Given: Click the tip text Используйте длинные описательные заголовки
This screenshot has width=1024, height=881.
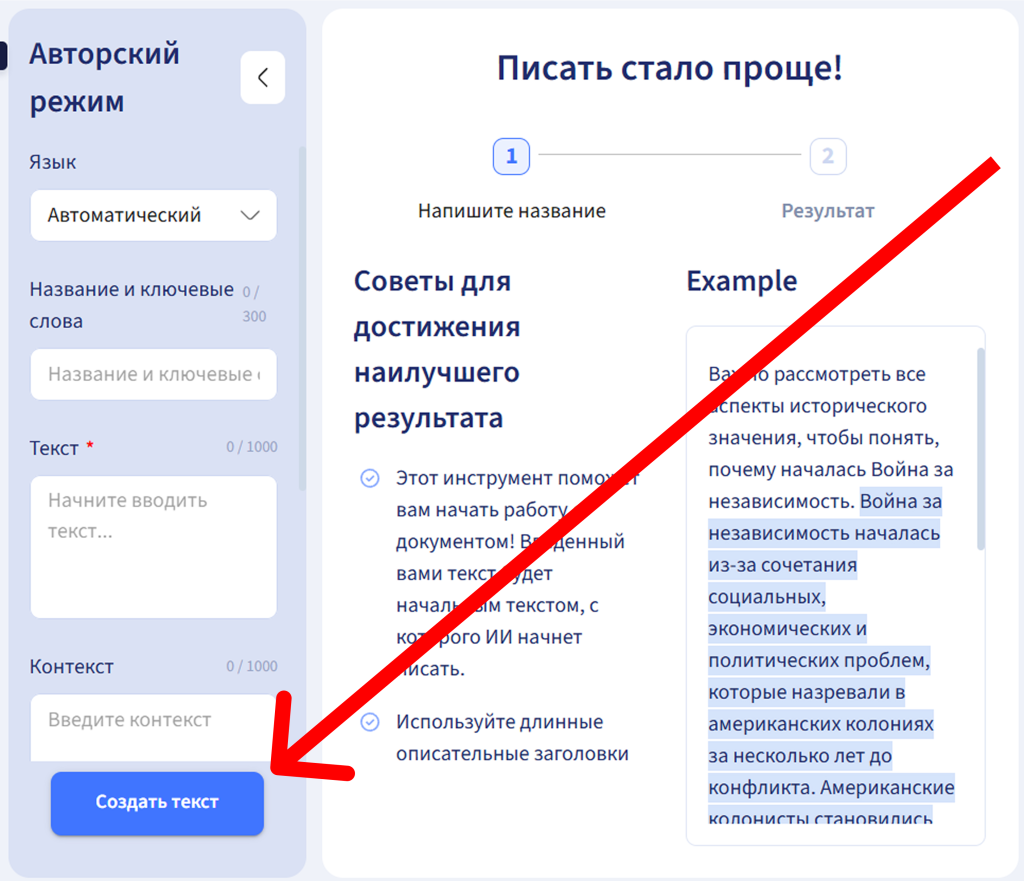Looking at the screenshot, I should [x=513, y=737].
